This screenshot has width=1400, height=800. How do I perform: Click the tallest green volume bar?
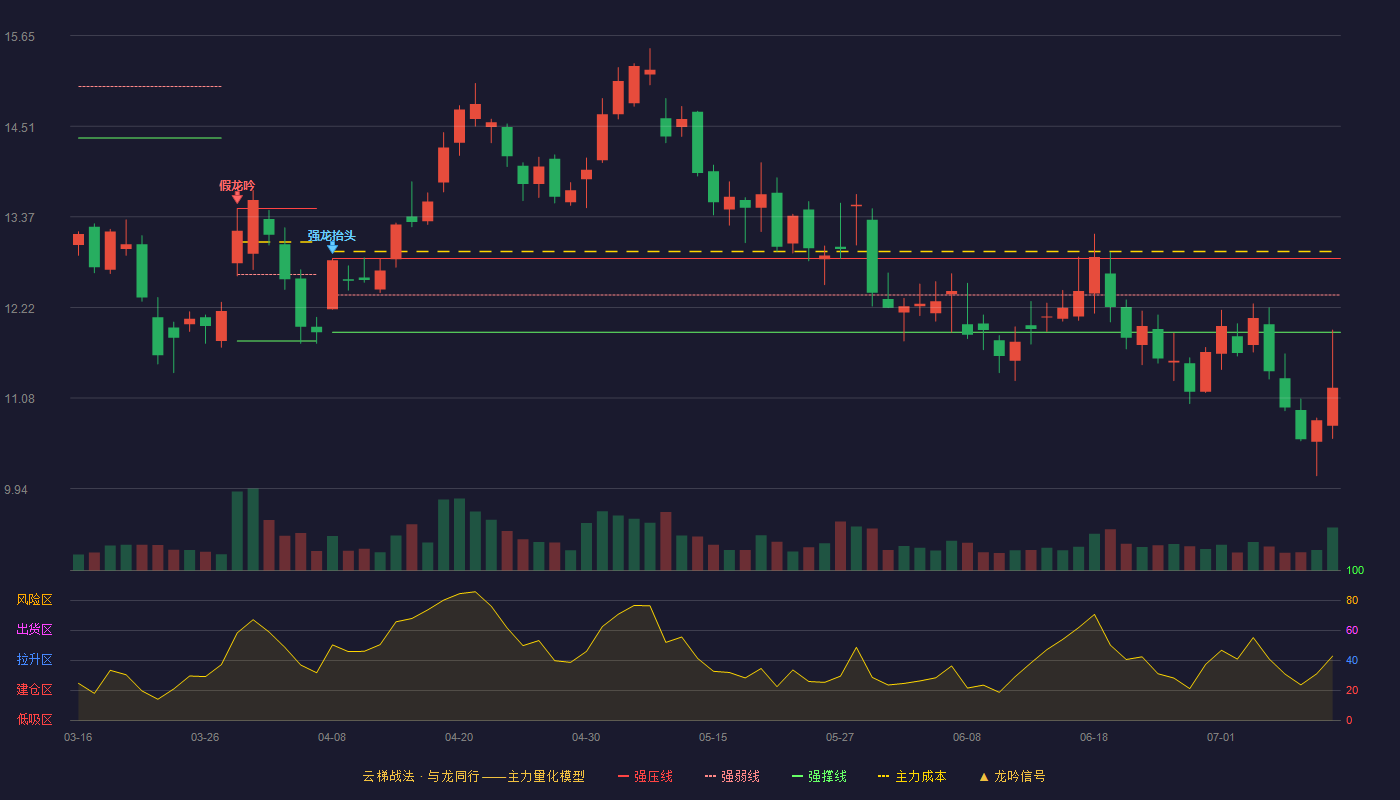253,529
